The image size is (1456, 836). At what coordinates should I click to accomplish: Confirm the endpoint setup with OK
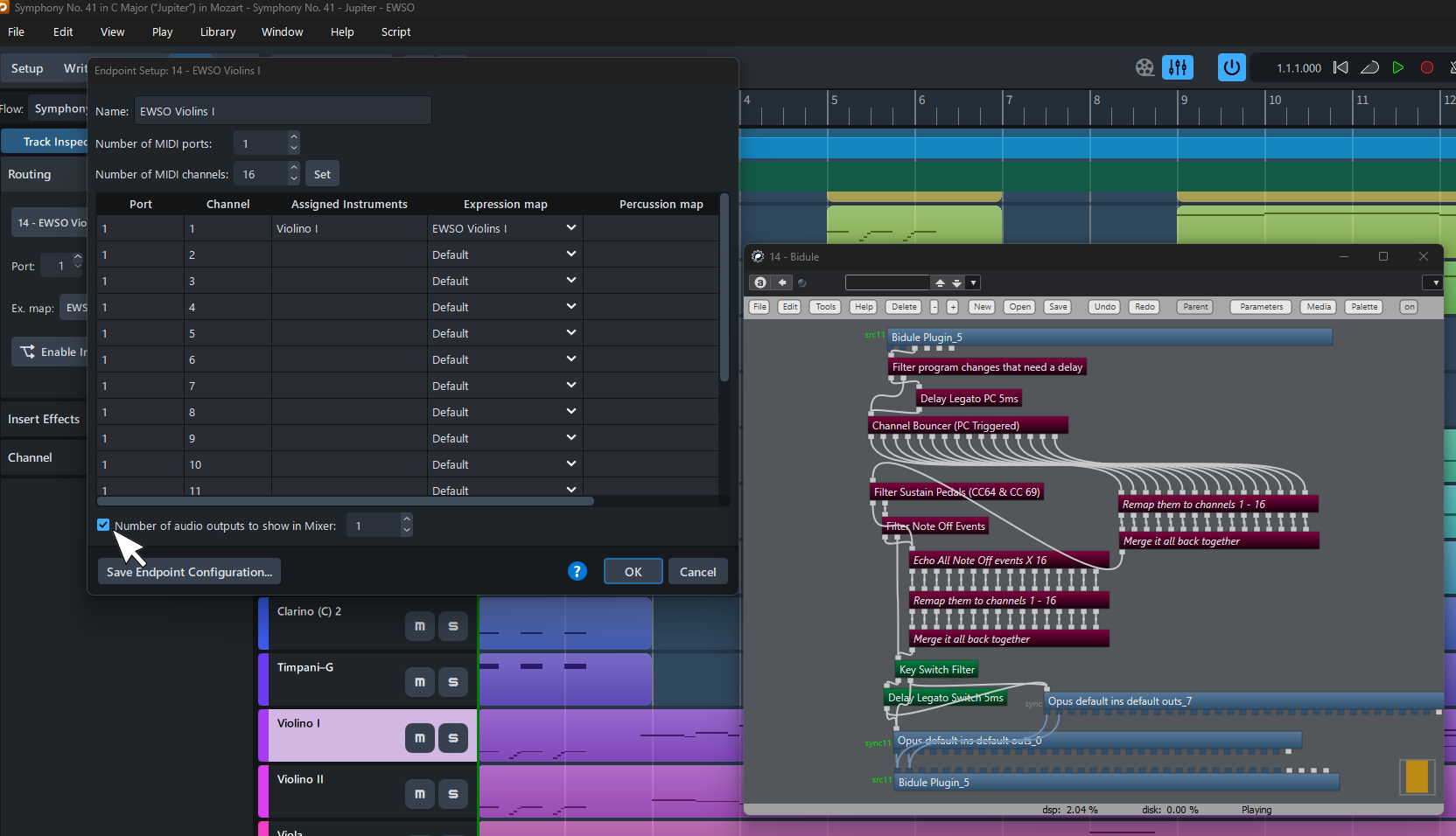(633, 572)
